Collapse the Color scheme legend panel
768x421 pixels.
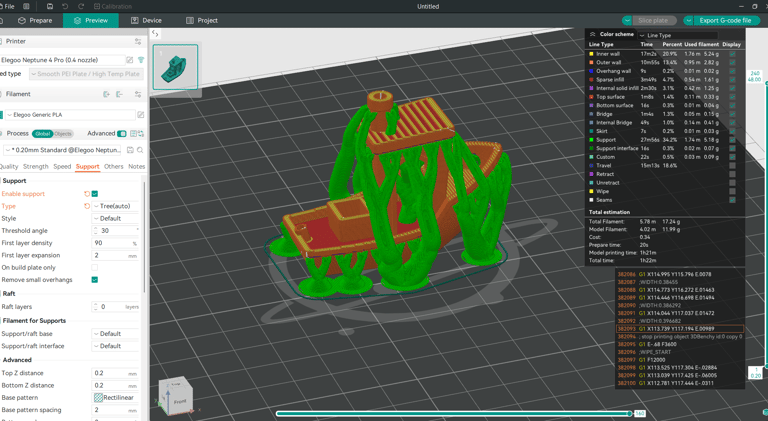tap(593, 34)
